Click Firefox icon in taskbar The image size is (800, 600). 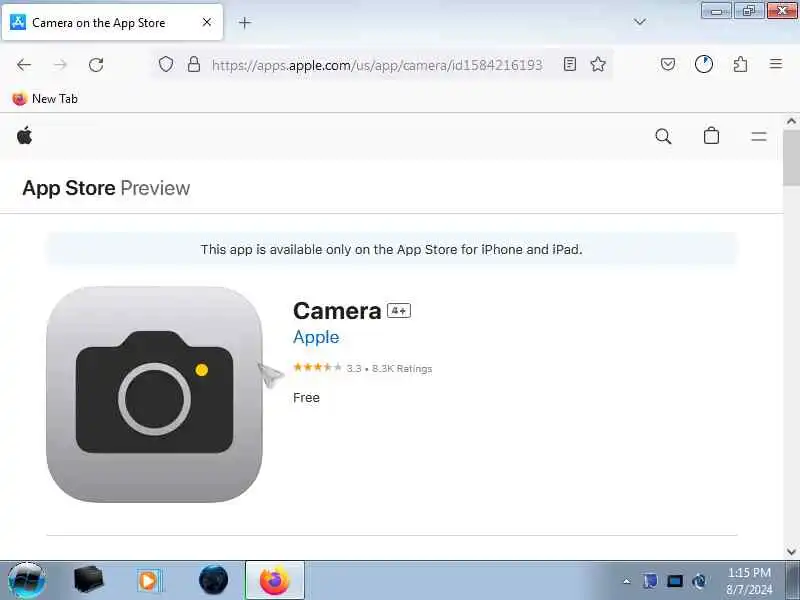[274, 580]
